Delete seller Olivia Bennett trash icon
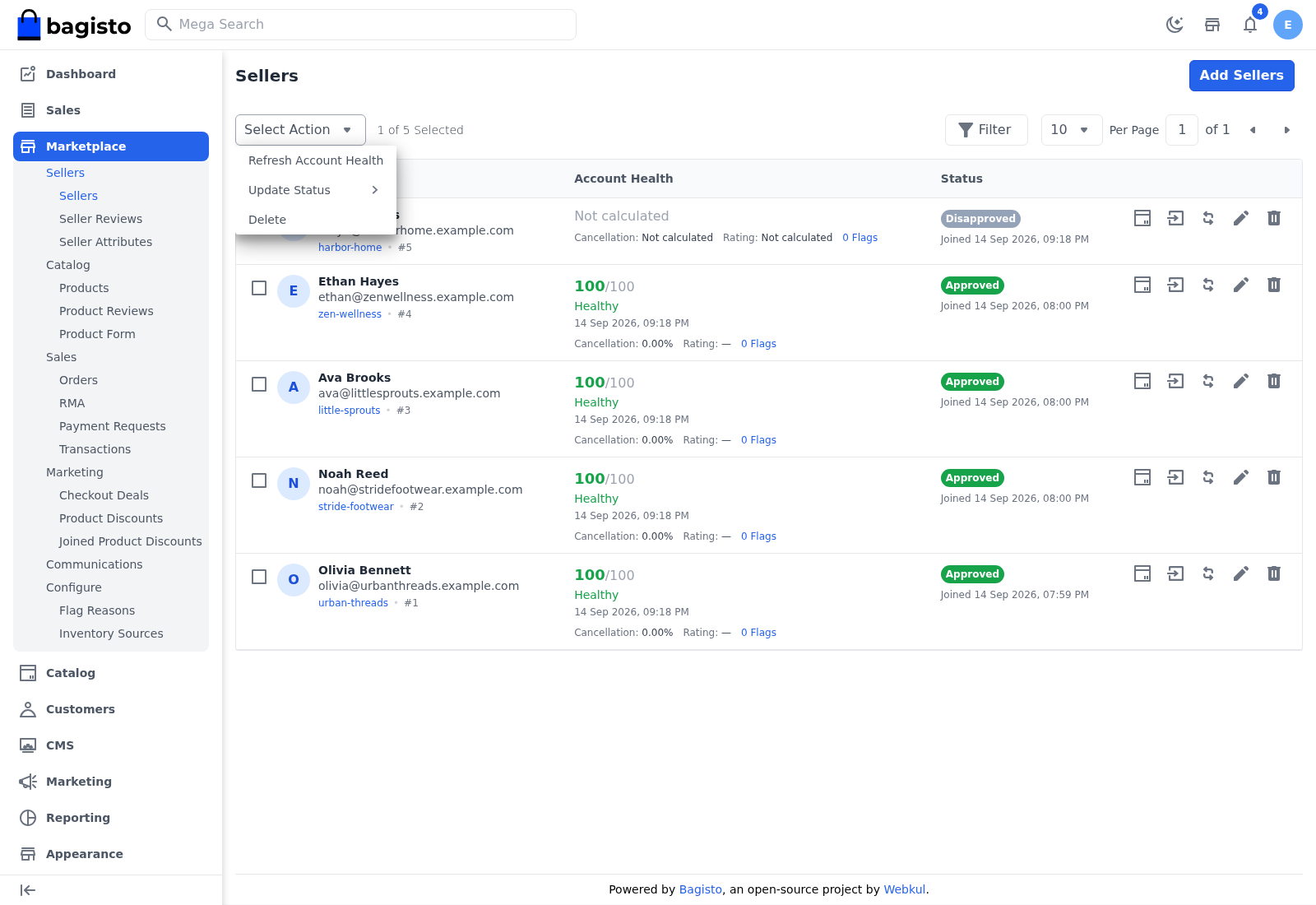Image resolution: width=1316 pixels, height=905 pixels. pyautogui.click(x=1274, y=573)
